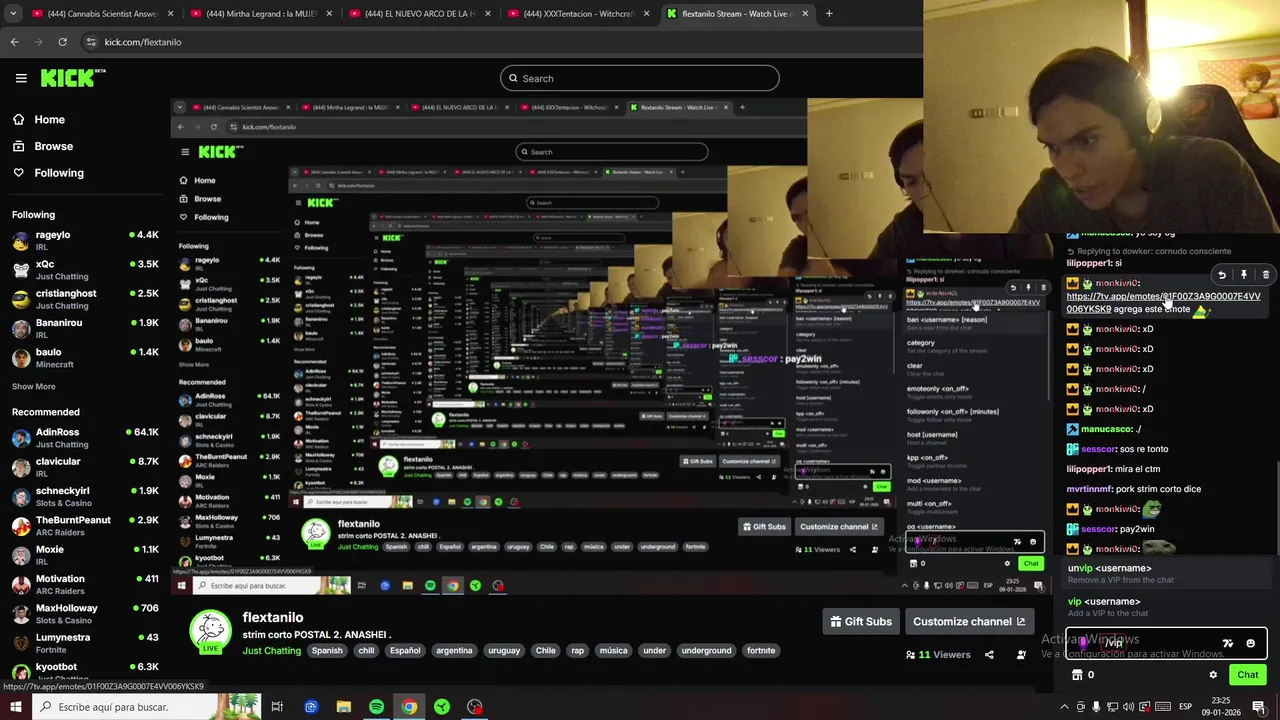Pin the highlighted monkiwi0 chat message
The image size is (1280, 720).
[1244, 275]
